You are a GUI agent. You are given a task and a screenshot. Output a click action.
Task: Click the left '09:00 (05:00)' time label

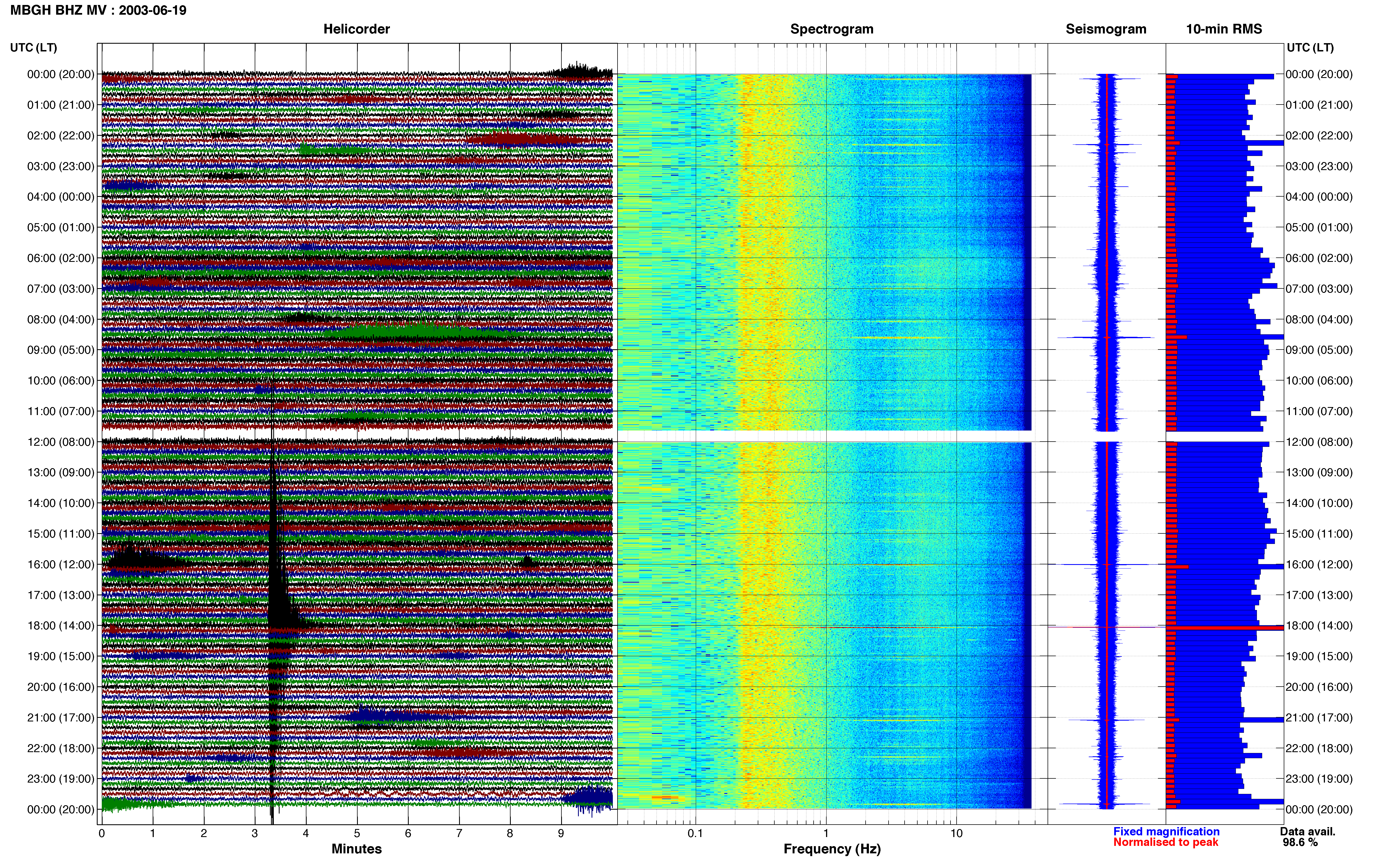pos(61,350)
